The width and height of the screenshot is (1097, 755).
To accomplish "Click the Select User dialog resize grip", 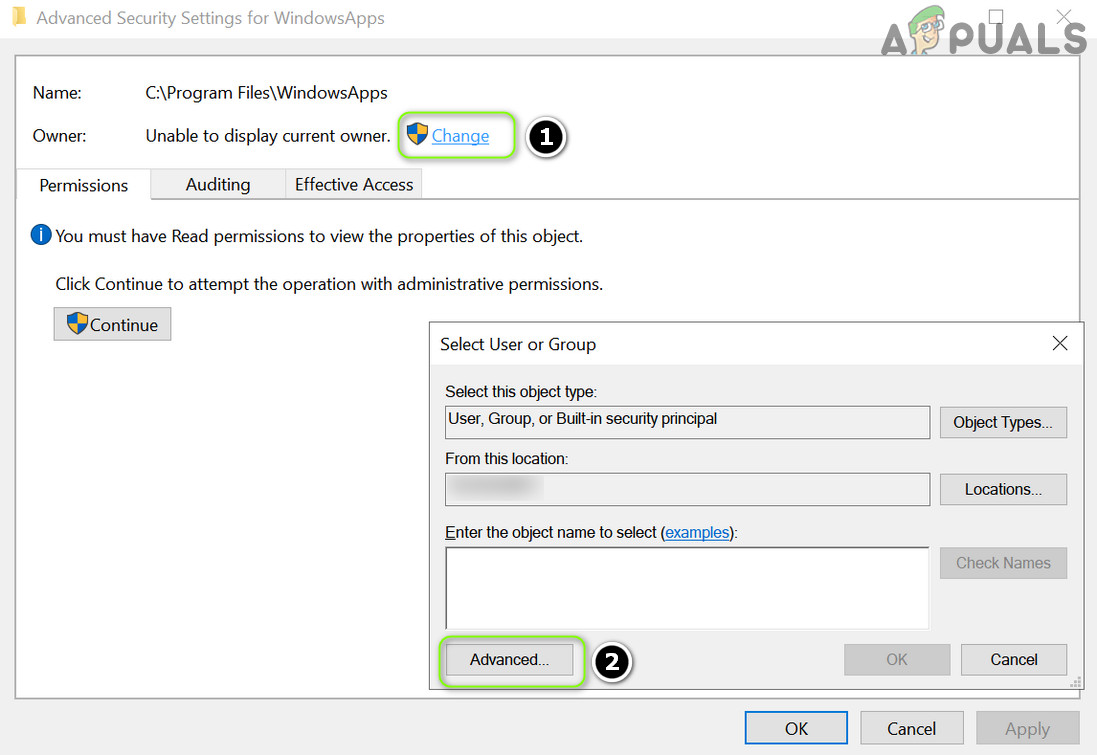I will coord(1075,682).
